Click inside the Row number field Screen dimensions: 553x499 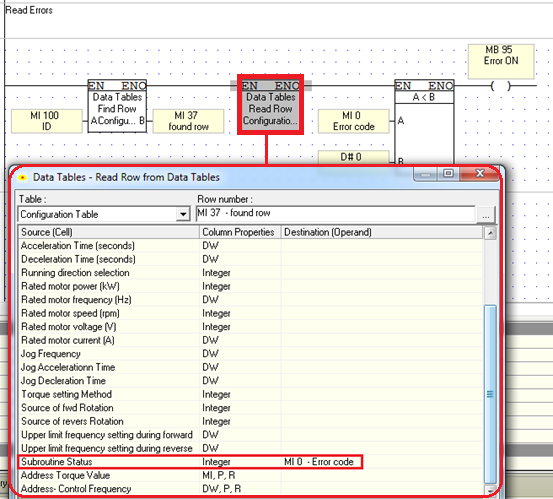pos(335,214)
